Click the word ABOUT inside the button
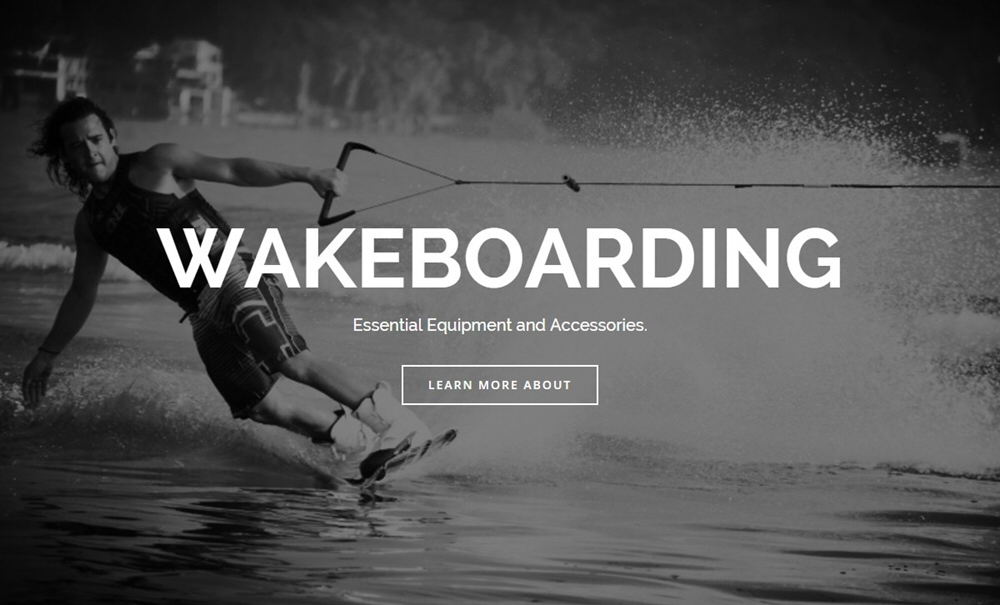The image size is (1000, 605). [x=547, y=385]
